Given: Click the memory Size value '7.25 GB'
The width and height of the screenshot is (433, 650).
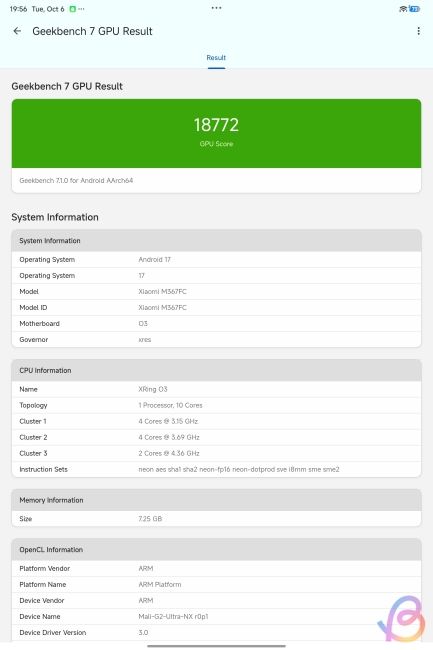Looking at the screenshot, I should click(x=150, y=519).
